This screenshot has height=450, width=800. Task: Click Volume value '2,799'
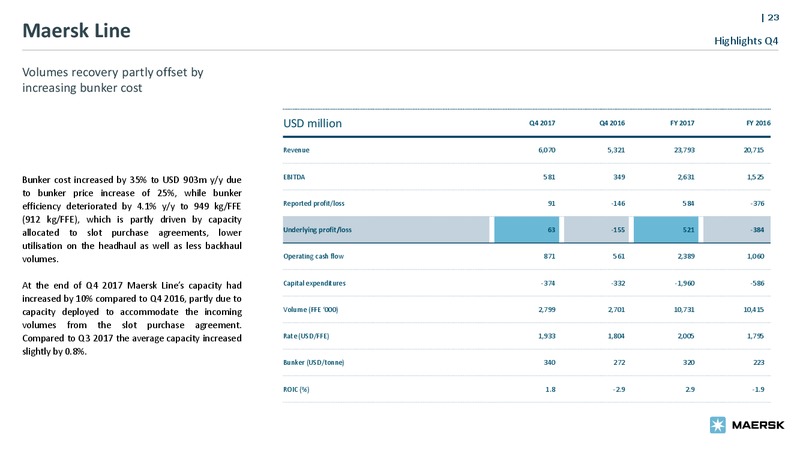pos(547,310)
